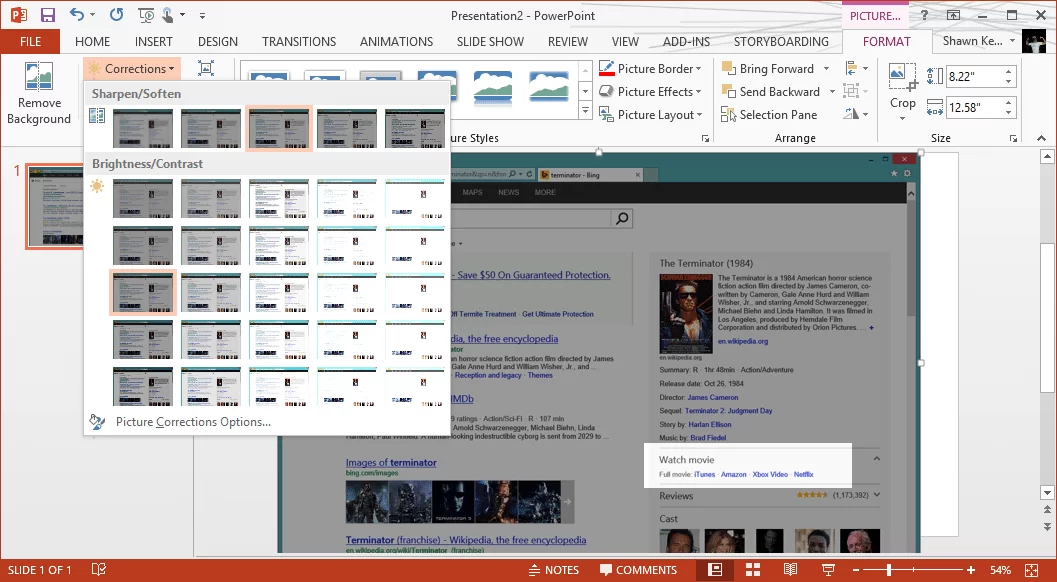Select slide 1 thumbnail in panel
The height and width of the screenshot is (582, 1057).
[x=55, y=206]
